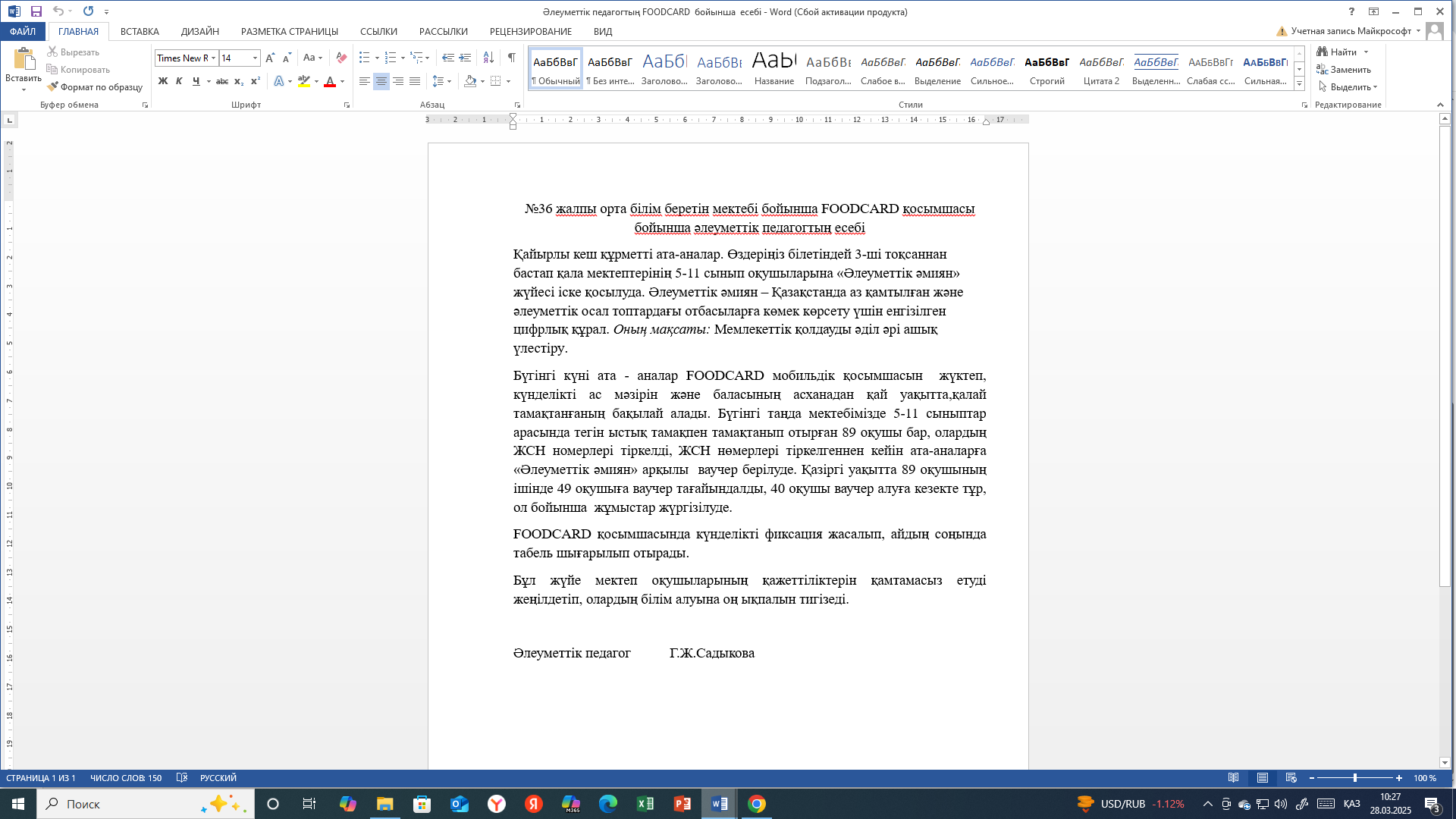Align text to the left
This screenshot has height=819, width=1456.
click(x=365, y=81)
